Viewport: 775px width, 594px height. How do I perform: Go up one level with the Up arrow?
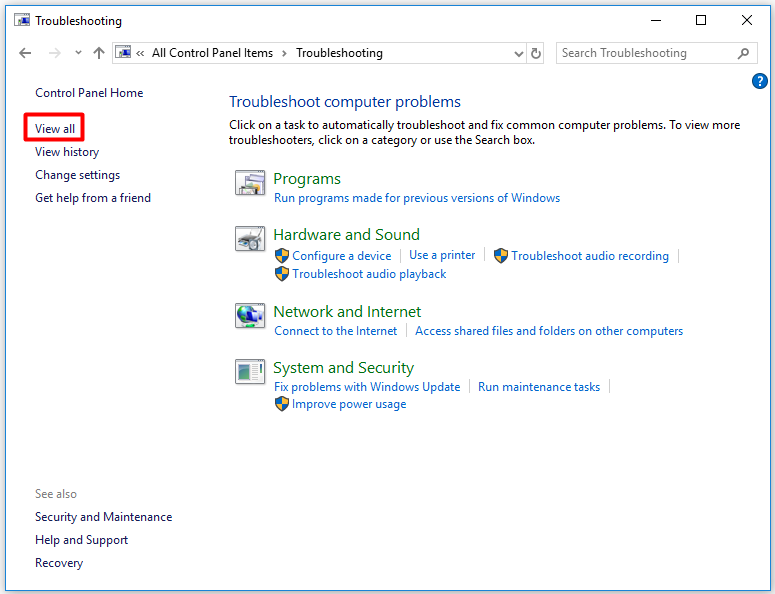click(99, 53)
